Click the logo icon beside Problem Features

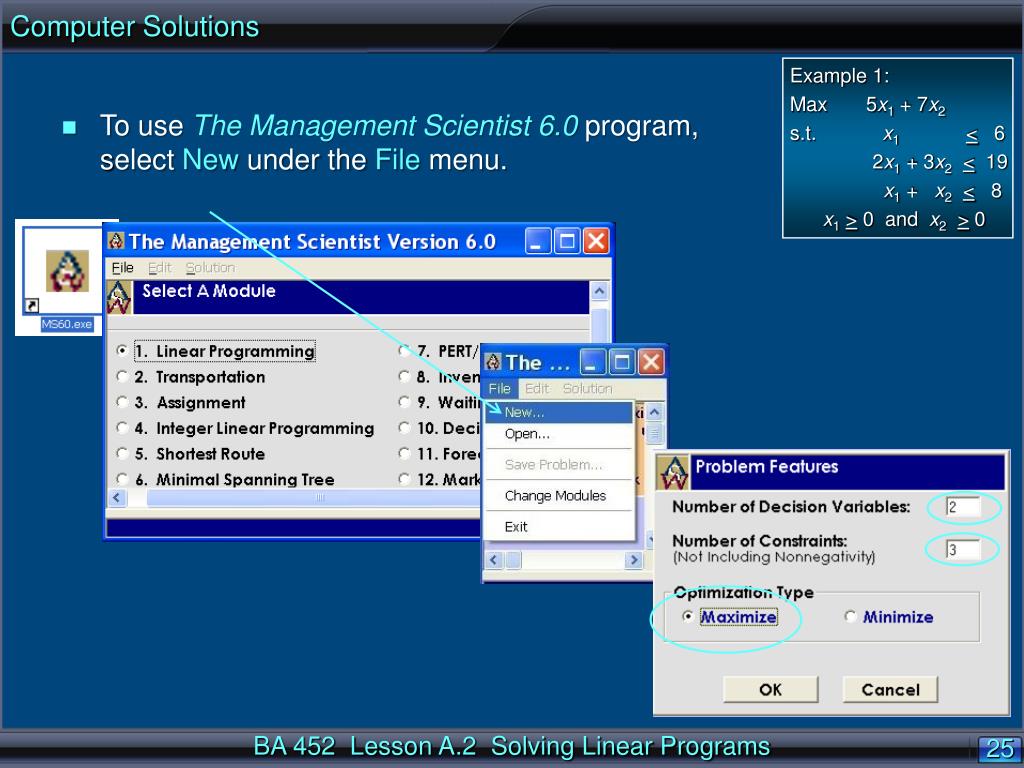click(x=673, y=472)
